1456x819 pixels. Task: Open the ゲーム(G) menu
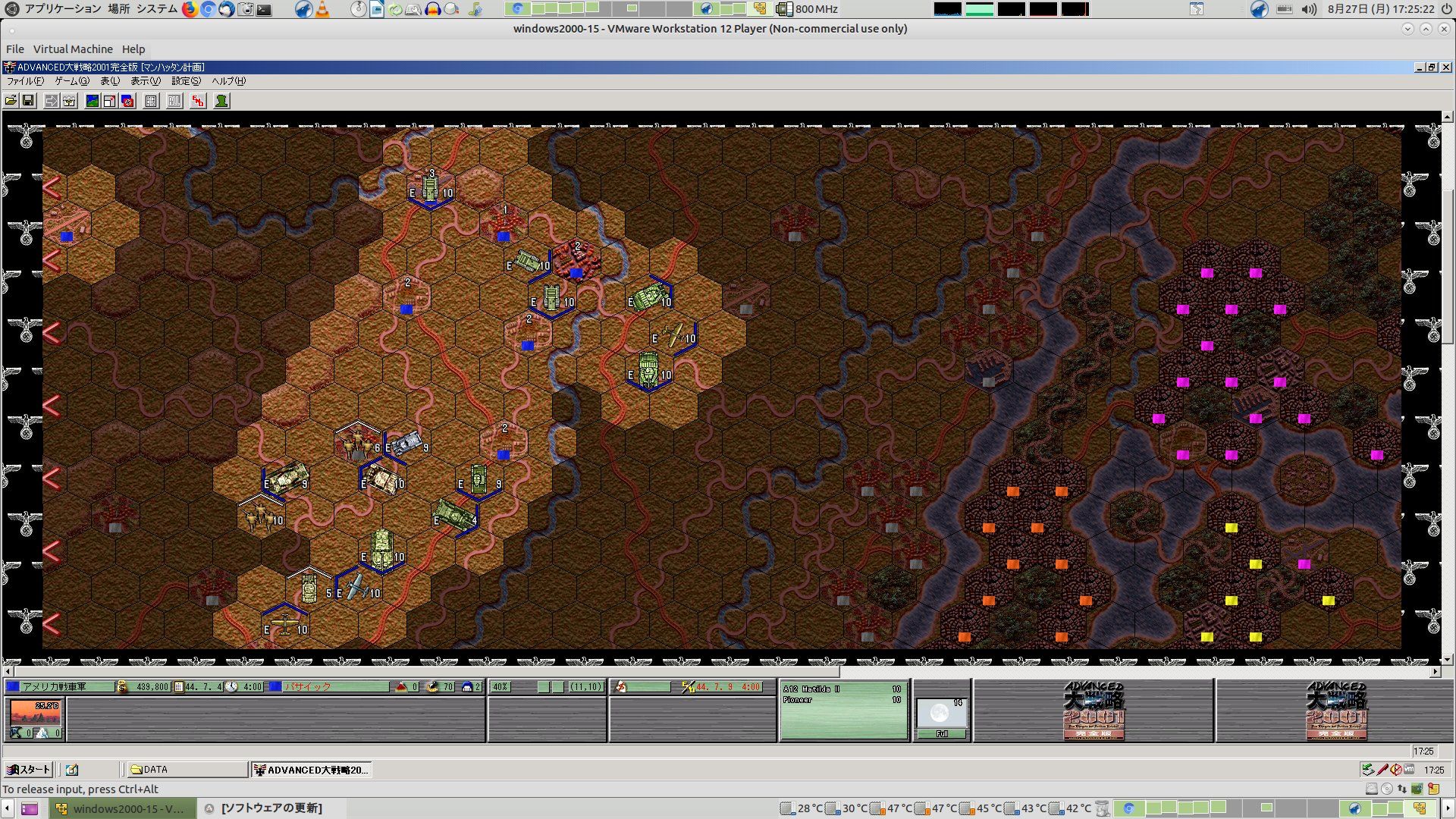[x=71, y=81]
